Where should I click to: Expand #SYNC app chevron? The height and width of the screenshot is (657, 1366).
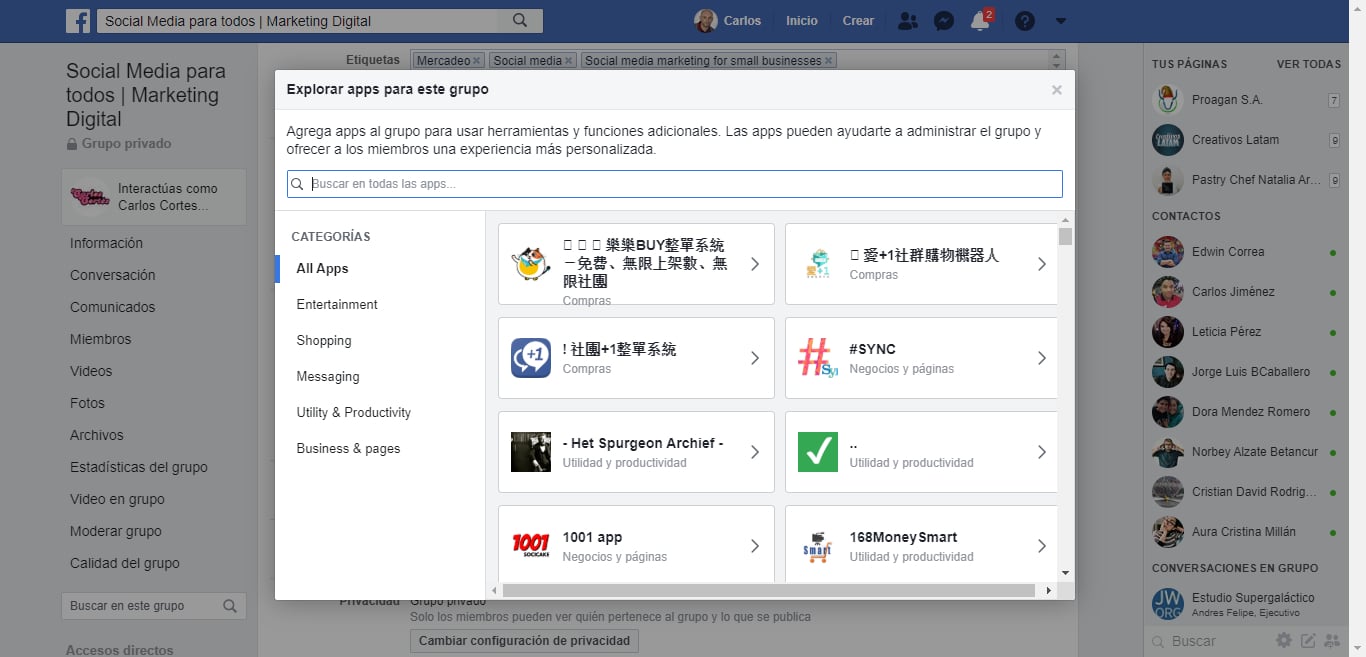[x=1041, y=358]
